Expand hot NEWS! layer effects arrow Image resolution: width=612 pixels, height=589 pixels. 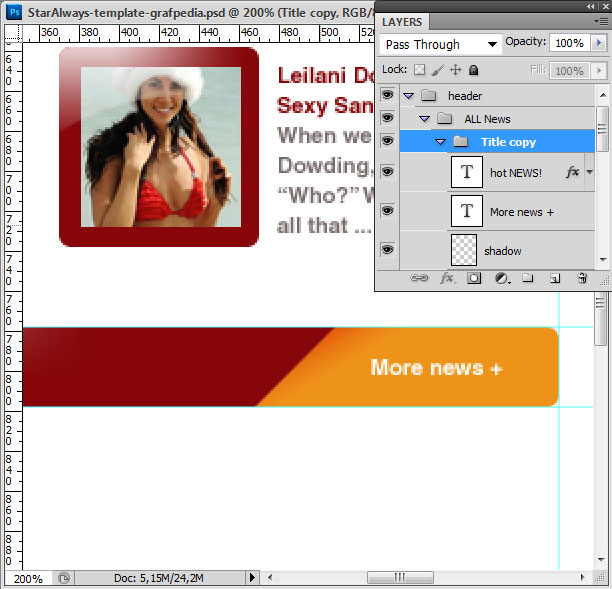point(589,172)
